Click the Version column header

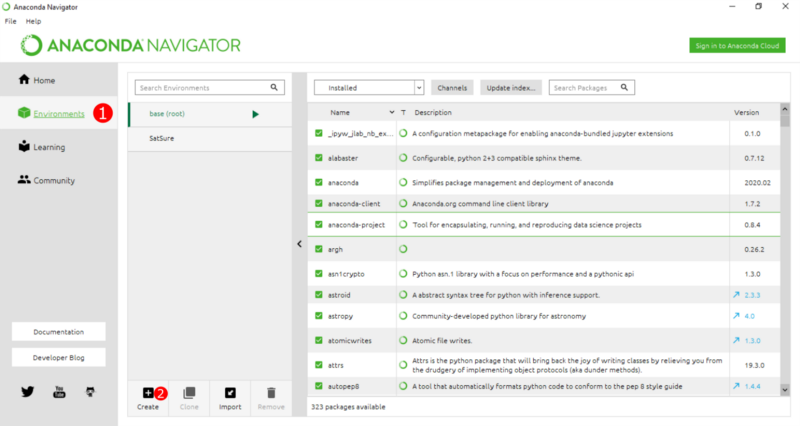coord(746,112)
